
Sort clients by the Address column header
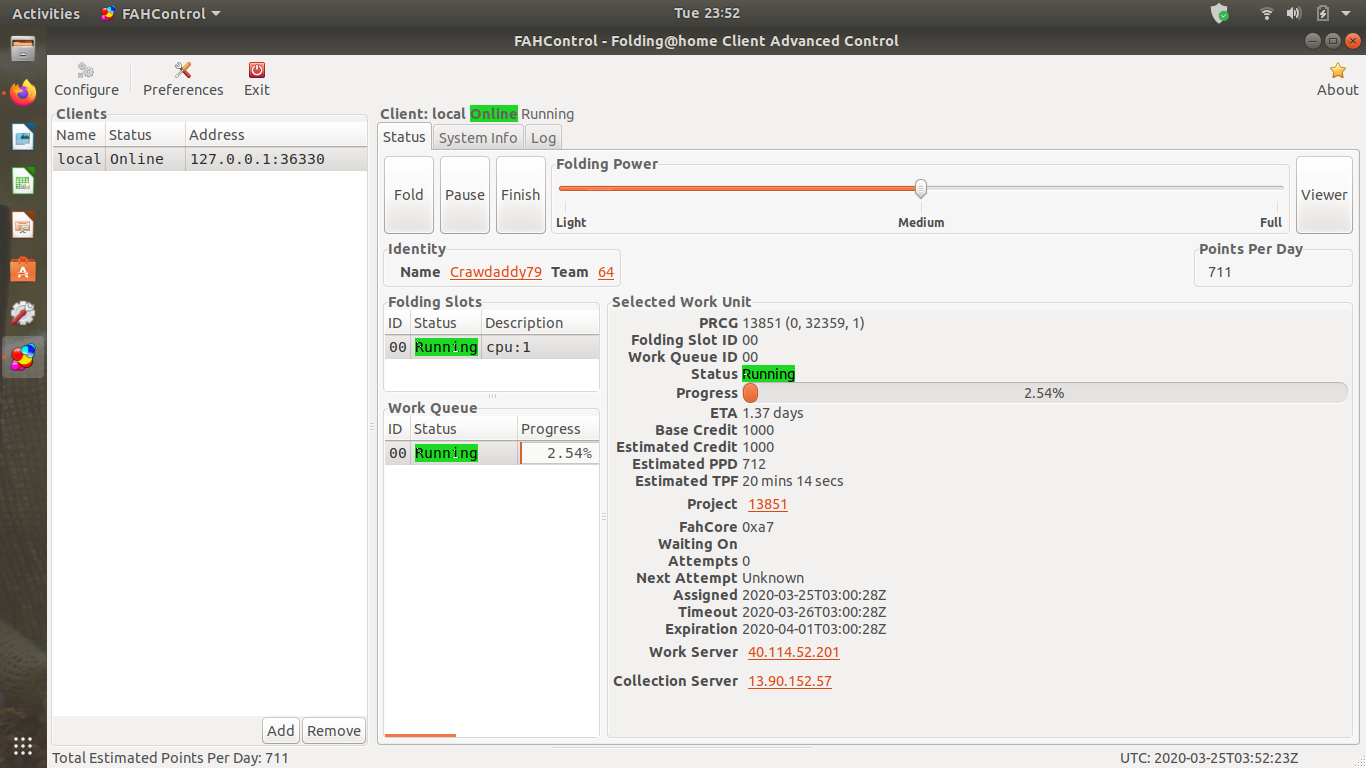coord(276,135)
